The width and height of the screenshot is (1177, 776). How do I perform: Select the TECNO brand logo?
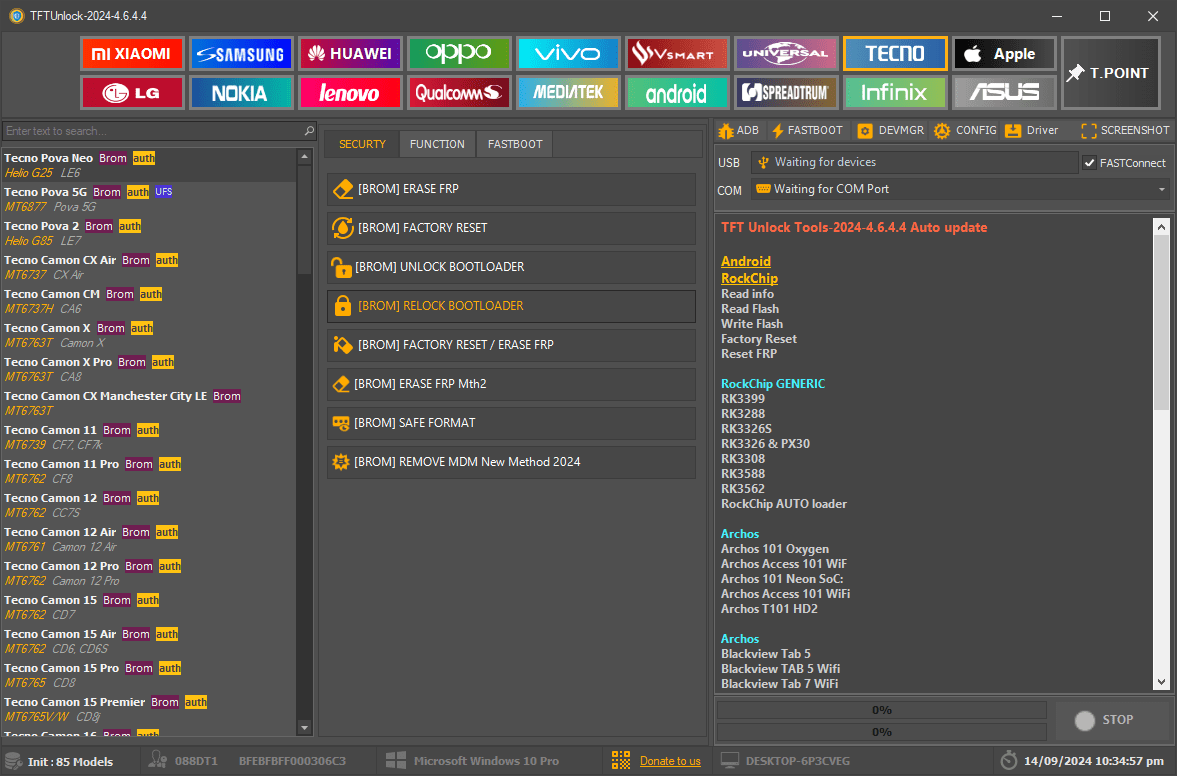click(894, 53)
